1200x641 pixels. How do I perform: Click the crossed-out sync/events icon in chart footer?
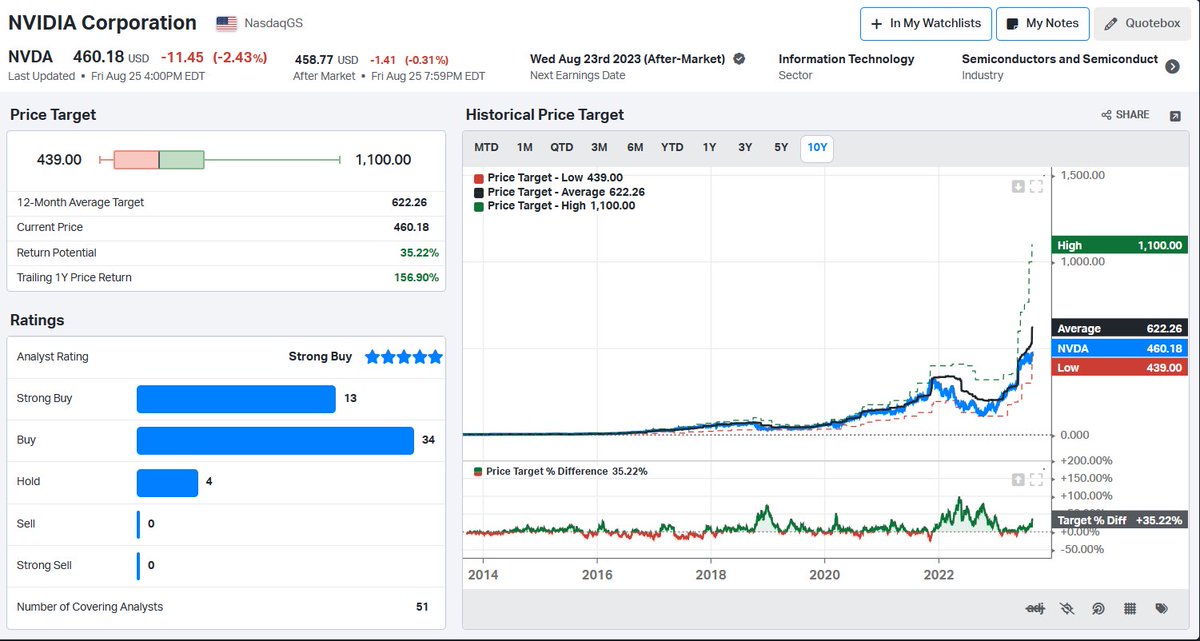click(1067, 608)
